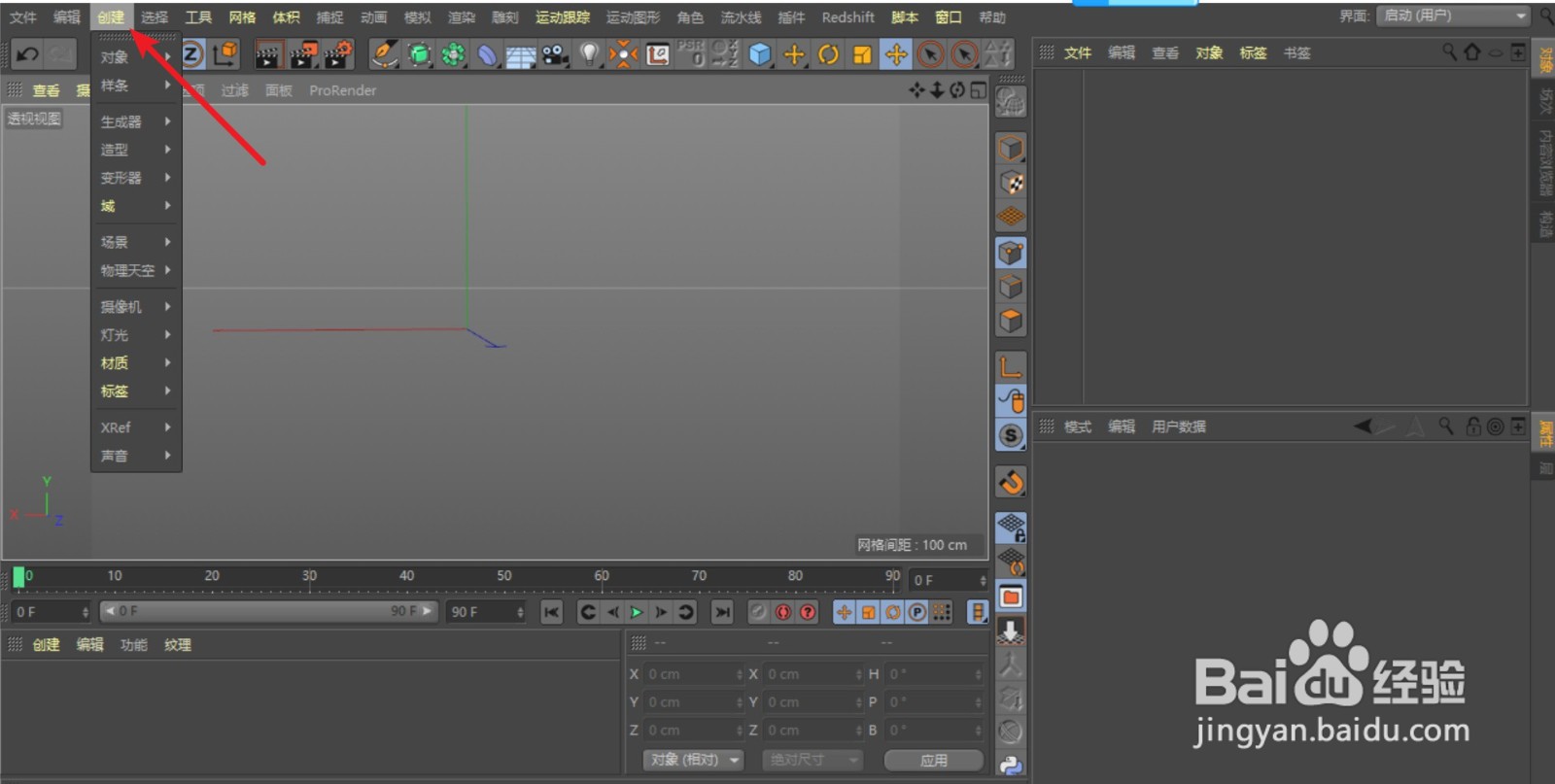Click the Play Forward green button
This screenshot has height=784, width=1555.
(637, 612)
